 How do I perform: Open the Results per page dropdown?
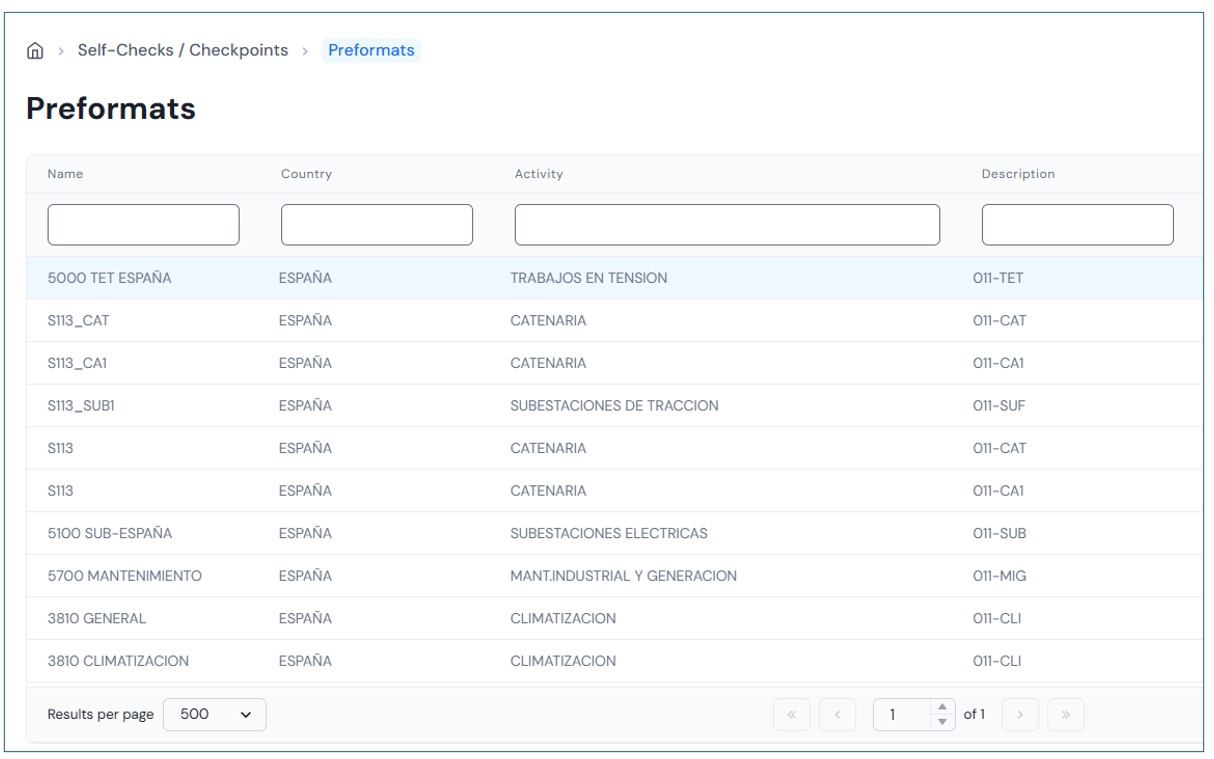point(214,715)
